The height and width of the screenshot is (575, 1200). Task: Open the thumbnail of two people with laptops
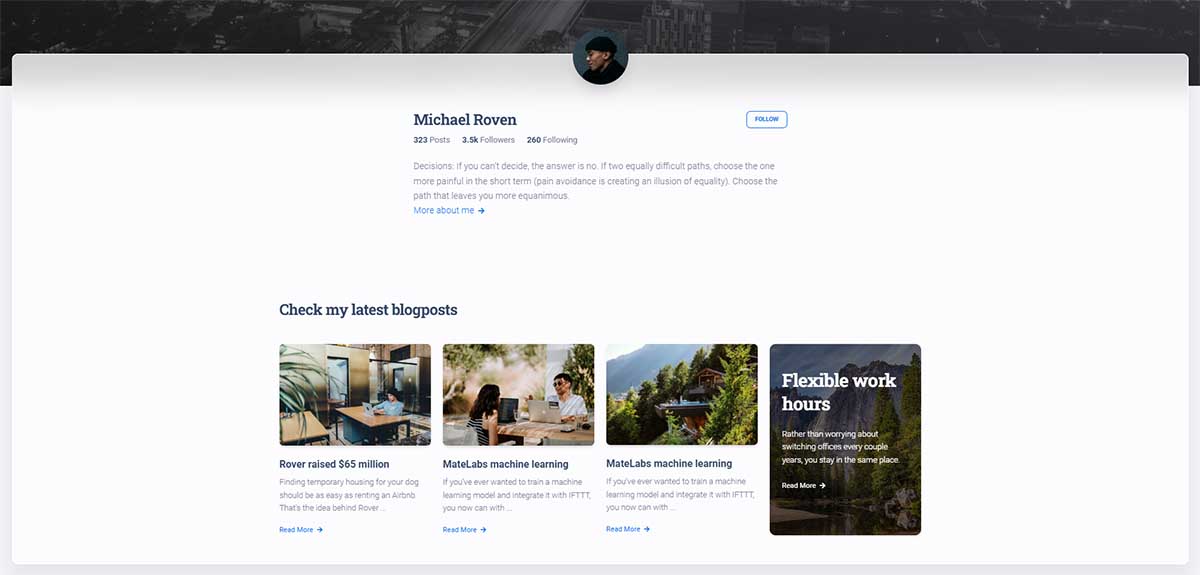point(518,395)
